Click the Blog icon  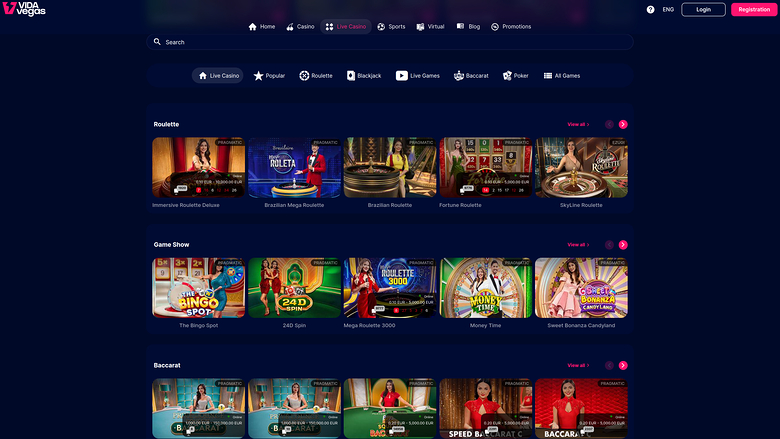461,26
